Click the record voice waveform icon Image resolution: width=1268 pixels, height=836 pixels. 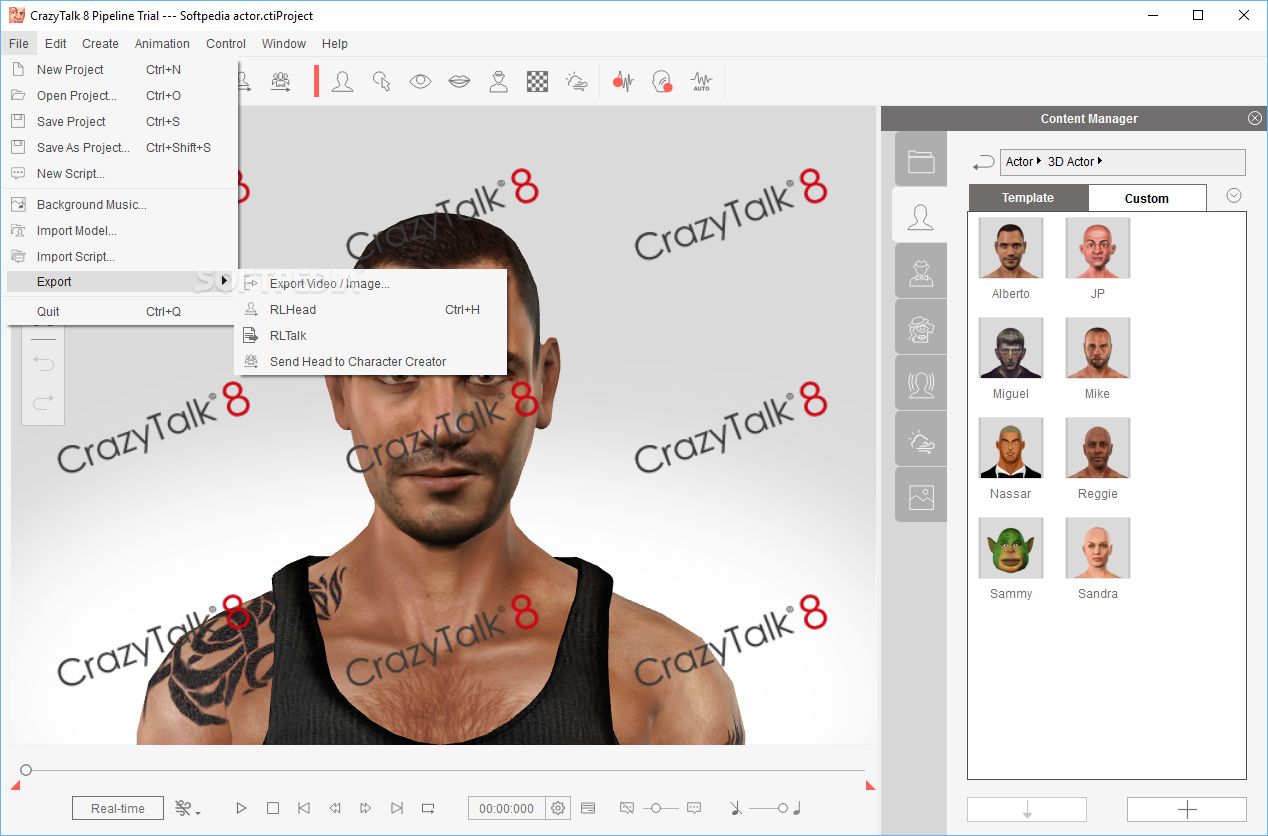(x=623, y=82)
